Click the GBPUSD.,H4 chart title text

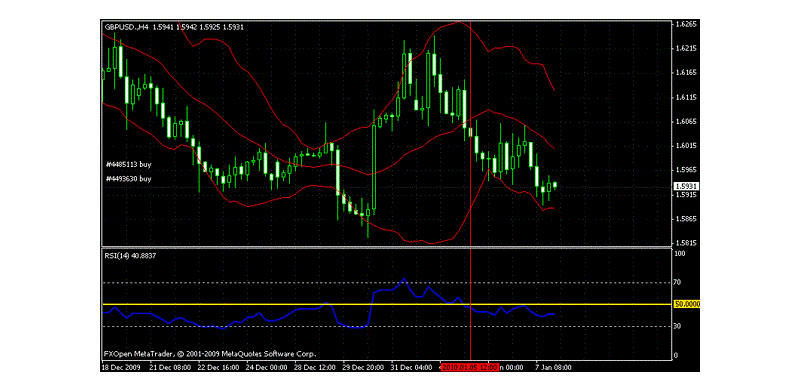click(x=174, y=27)
